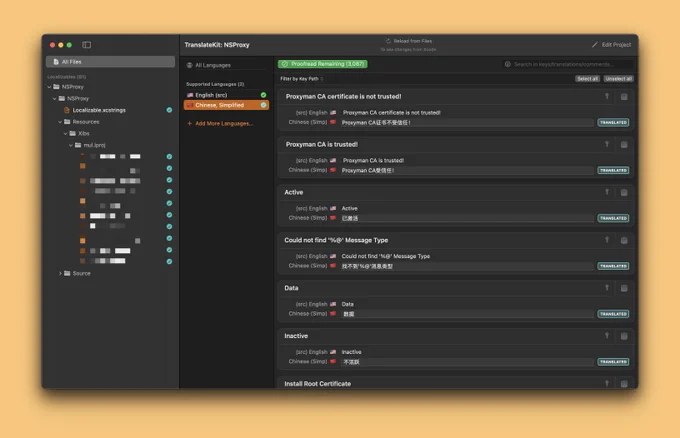Click the search magnifier icon
This screenshot has height=438, width=680.
tap(507, 64)
